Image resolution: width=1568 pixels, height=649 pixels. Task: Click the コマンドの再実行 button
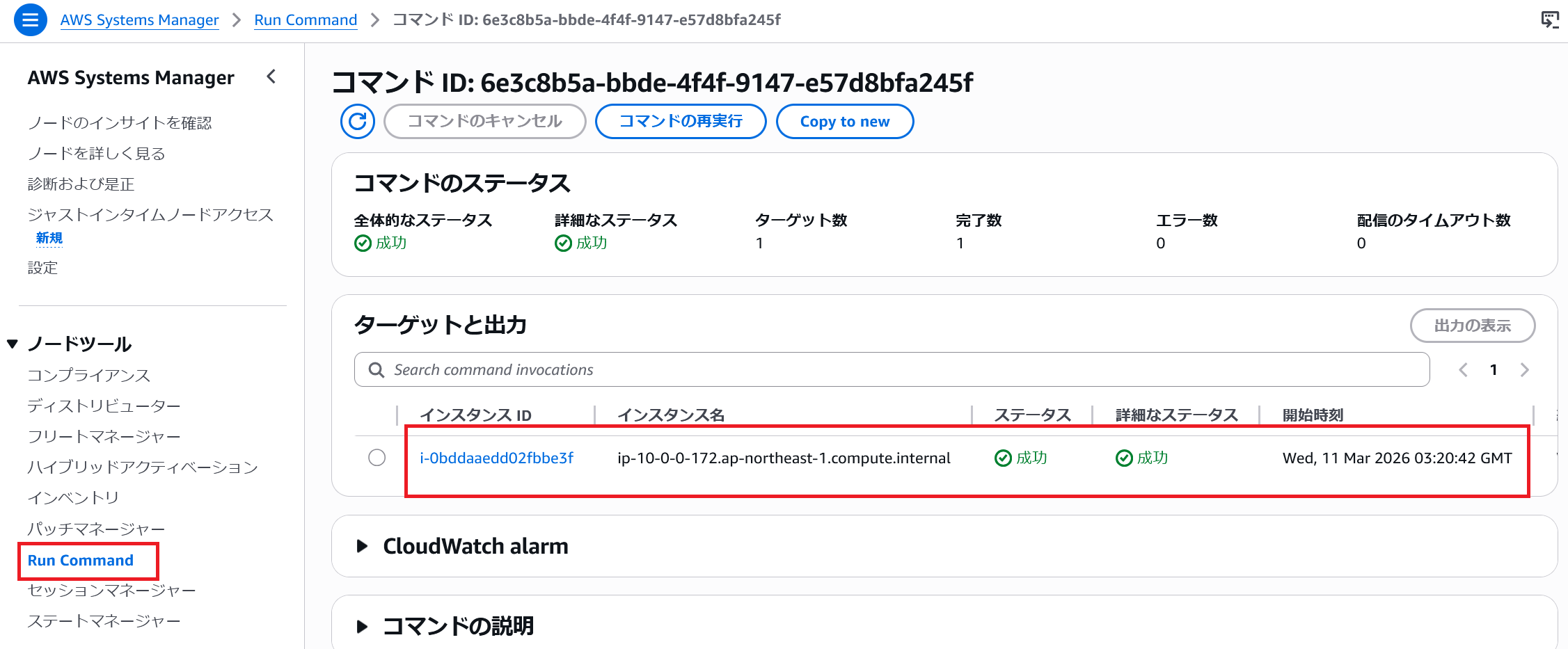pyautogui.click(x=681, y=122)
